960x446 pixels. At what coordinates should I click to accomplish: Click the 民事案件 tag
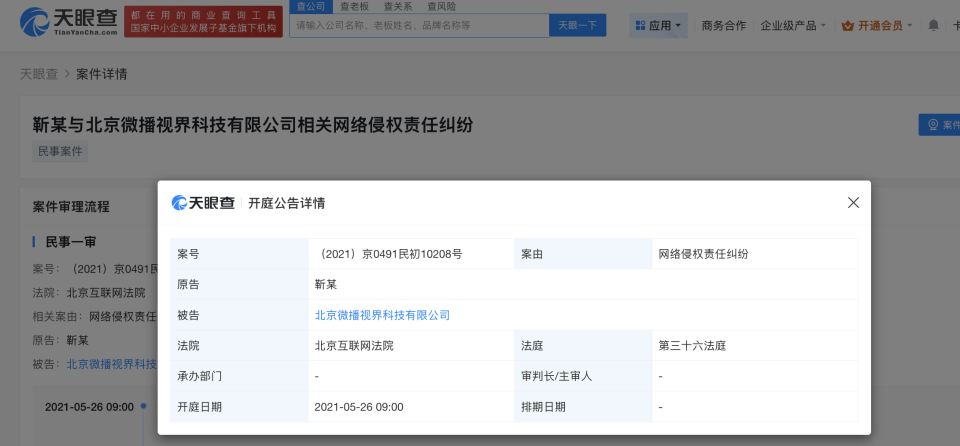[60, 151]
